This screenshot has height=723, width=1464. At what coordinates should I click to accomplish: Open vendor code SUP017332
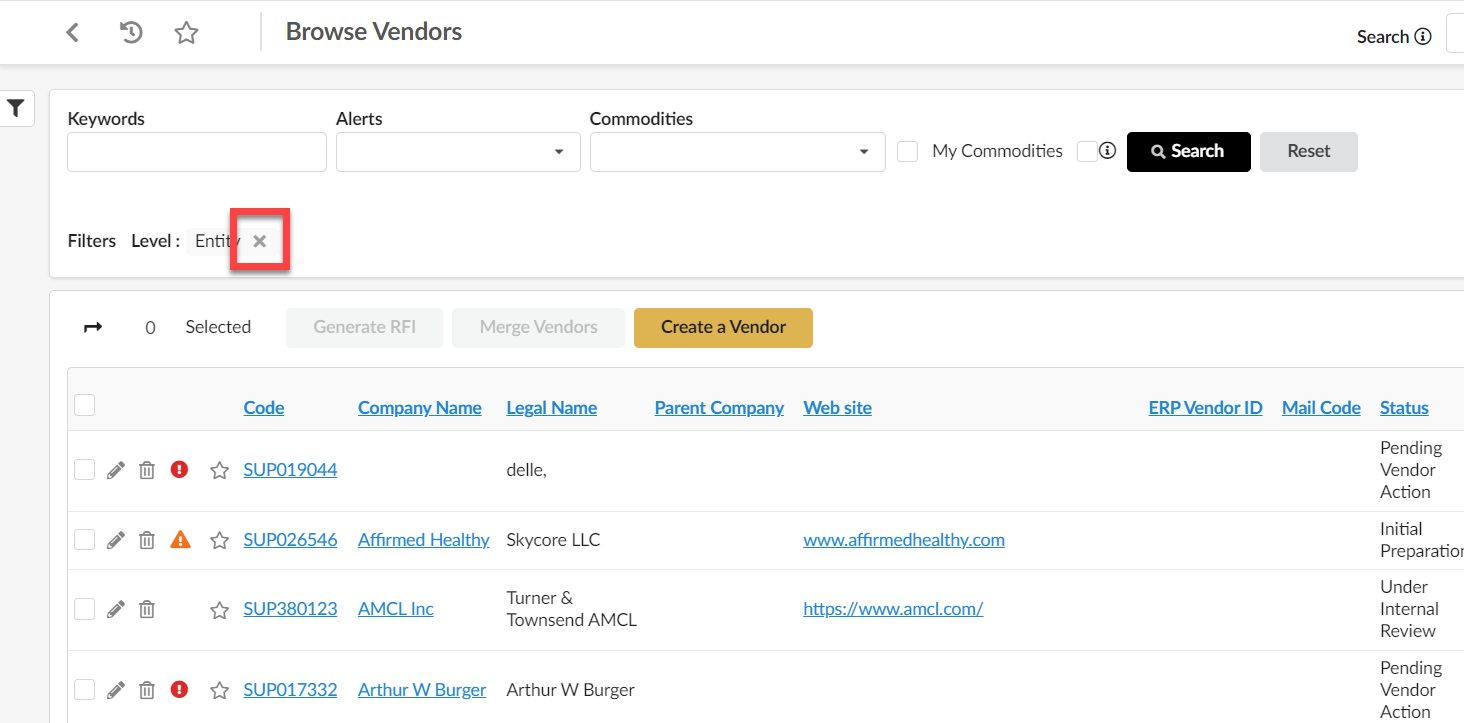[x=290, y=690]
